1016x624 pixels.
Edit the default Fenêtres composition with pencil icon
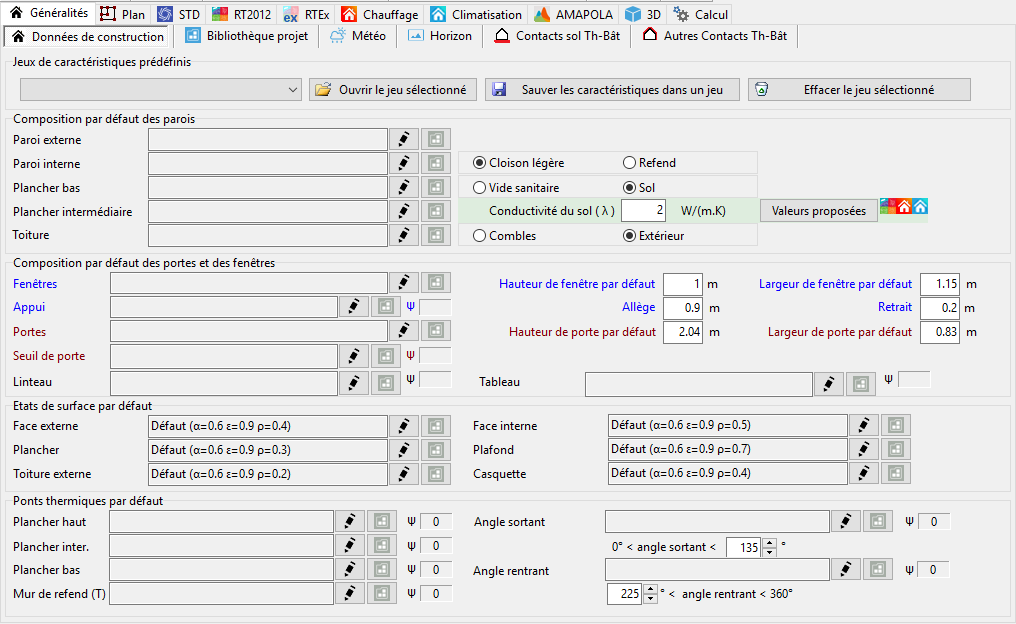pos(403,283)
